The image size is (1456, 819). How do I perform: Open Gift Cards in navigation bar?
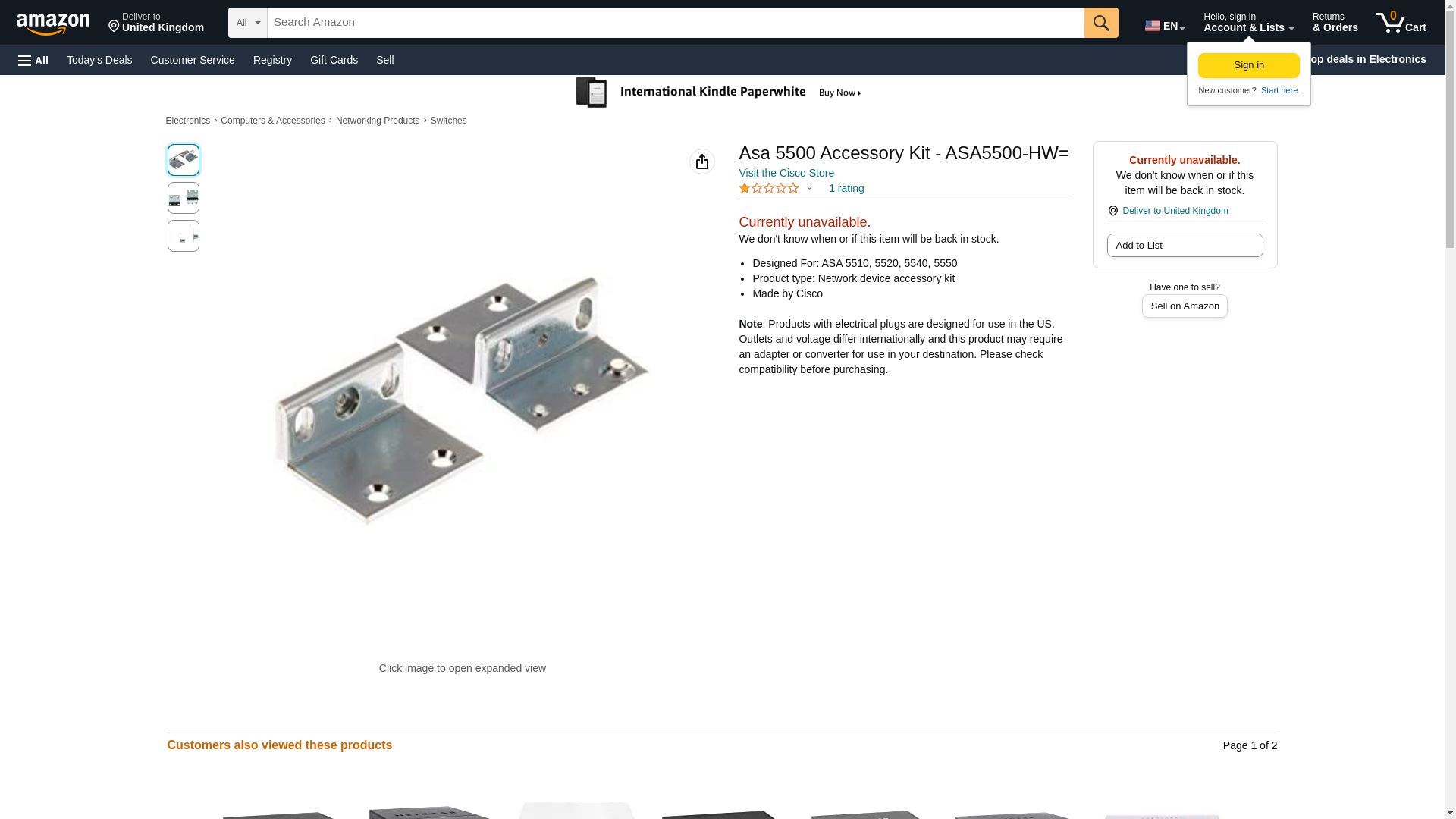tap(334, 60)
